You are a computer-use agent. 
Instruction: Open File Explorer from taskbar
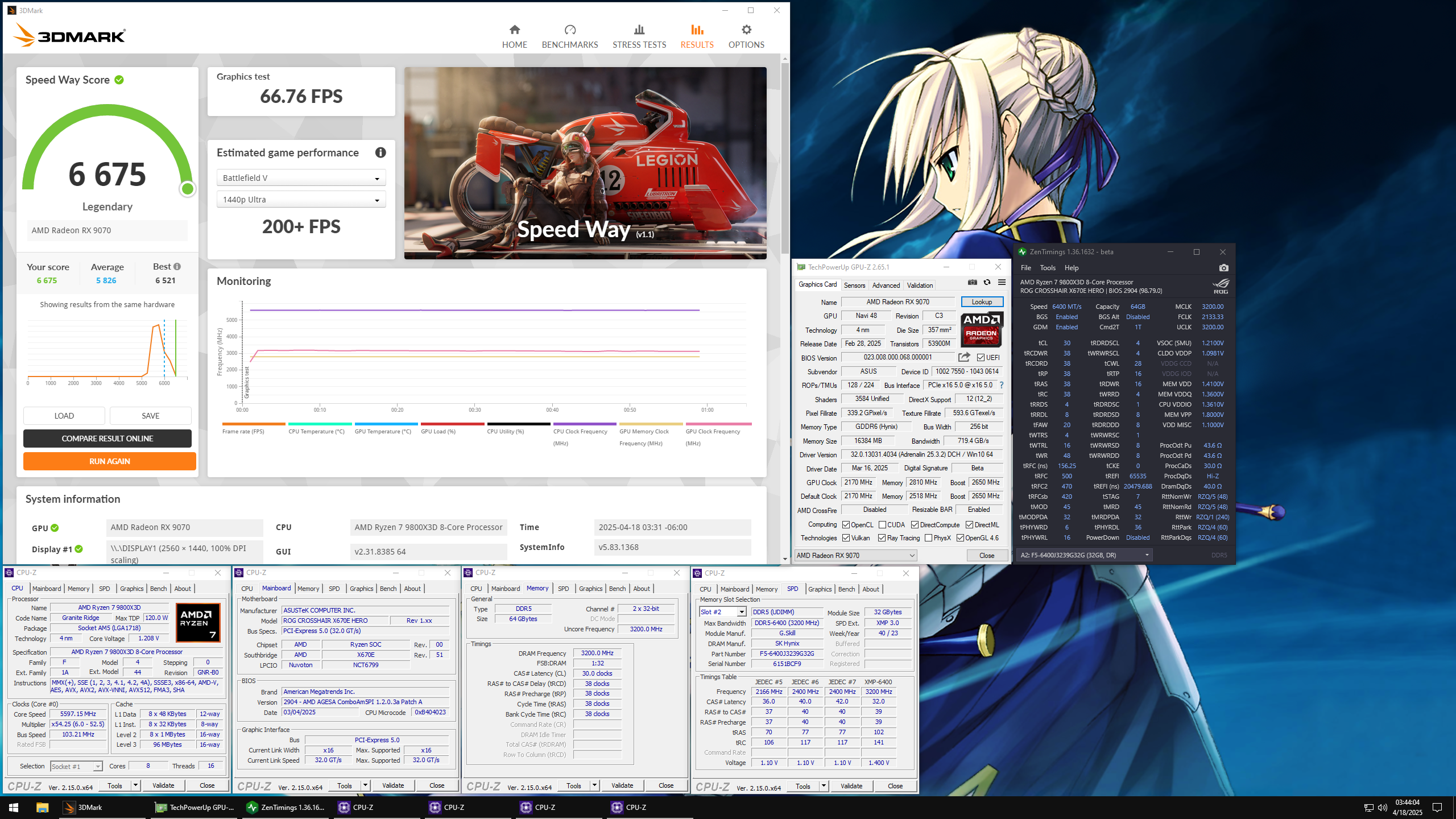pos(42,807)
